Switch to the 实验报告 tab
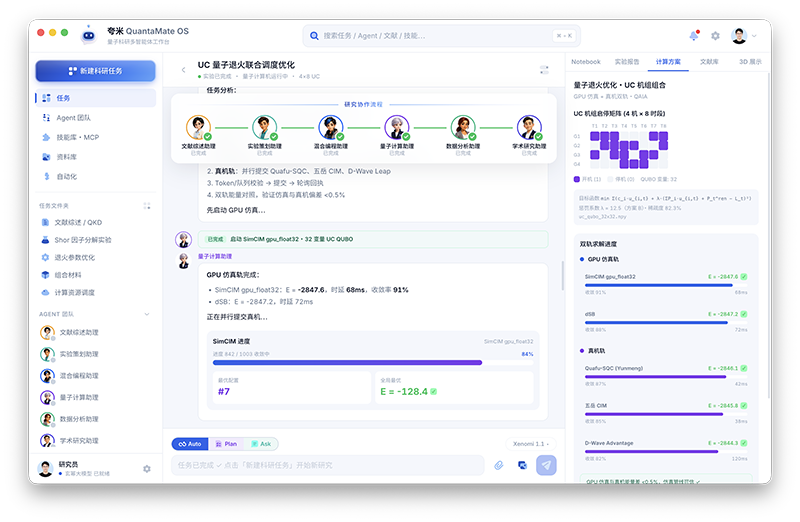Viewport: 800px width, 522px height. click(x=627, y=62)
